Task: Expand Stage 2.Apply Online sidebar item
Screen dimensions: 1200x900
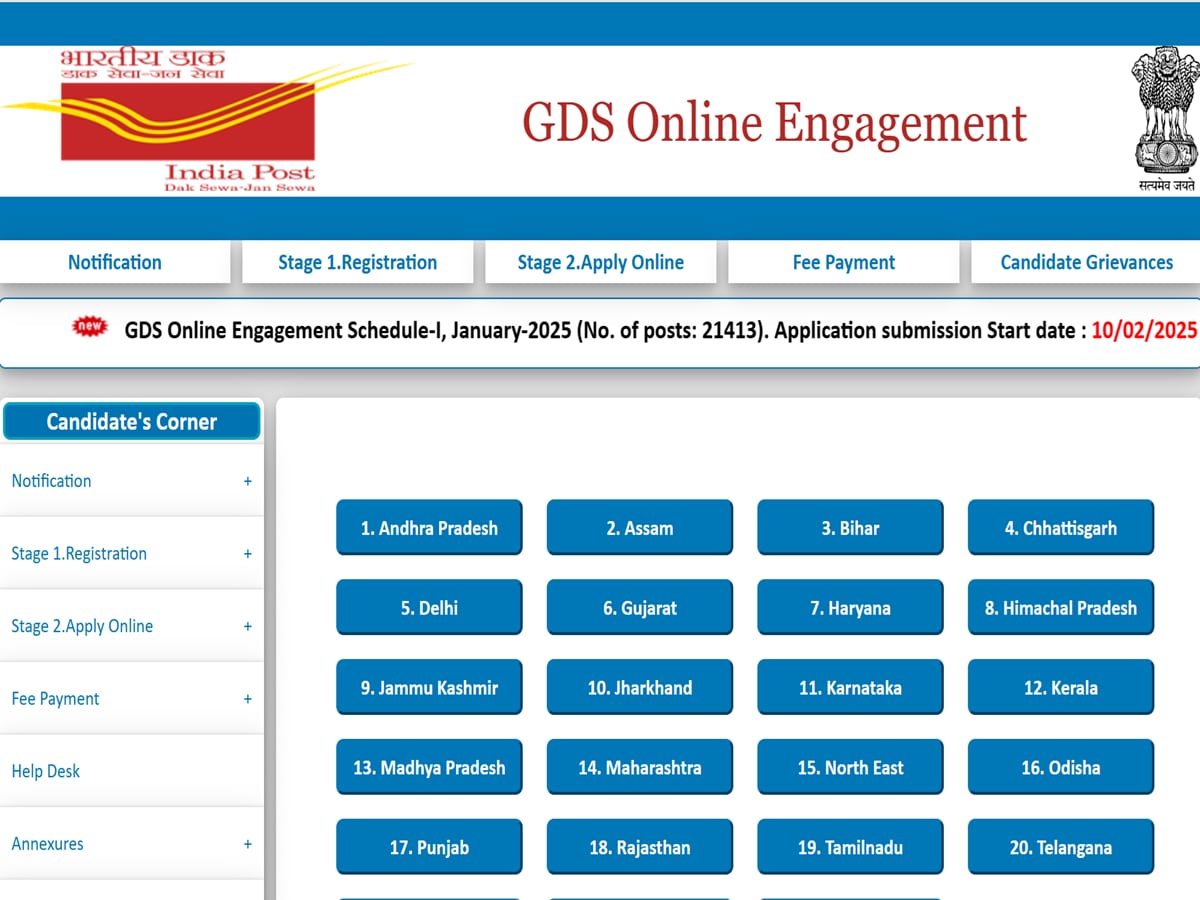Action: [132, 626]
